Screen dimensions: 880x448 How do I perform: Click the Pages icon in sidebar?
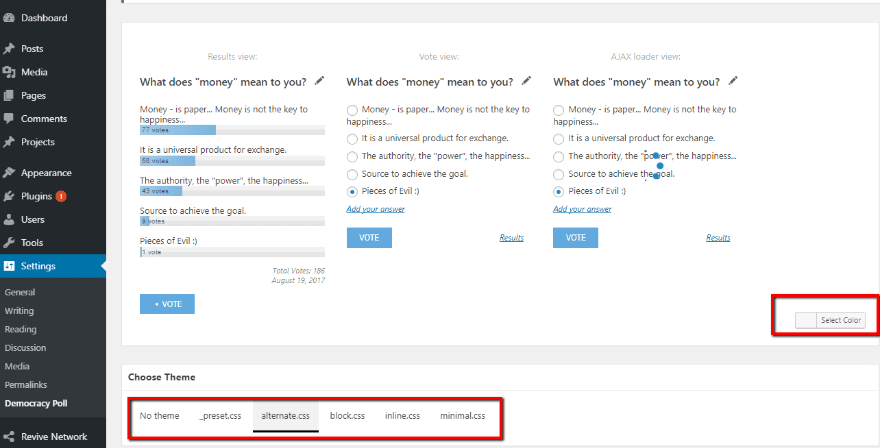(x=8, y=95)
